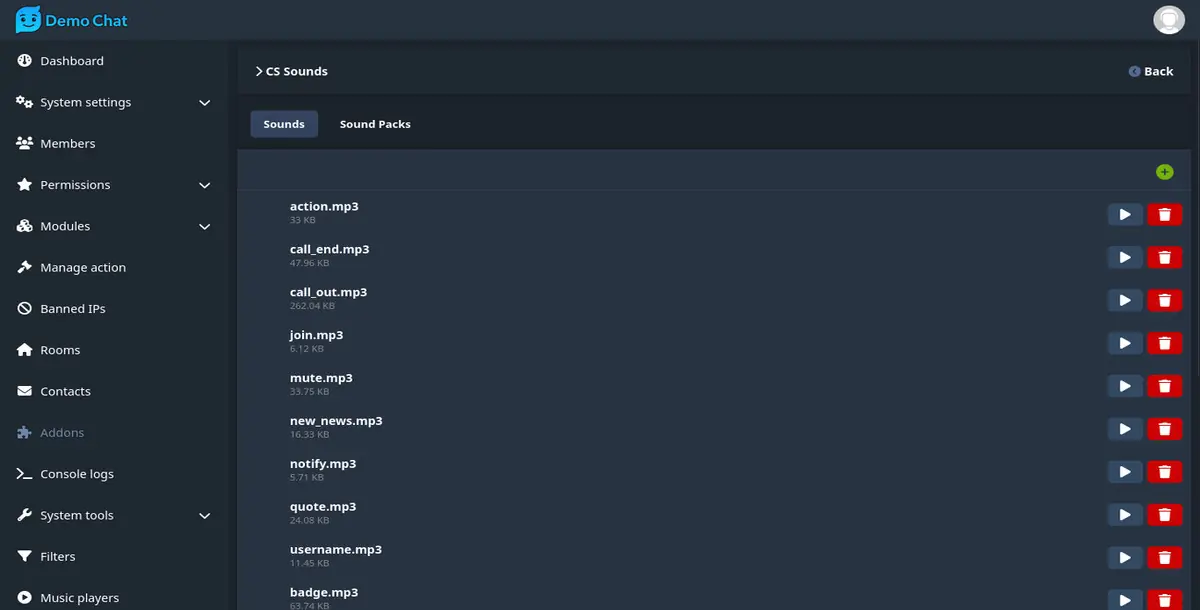
Task: Play the notify.mp3 sound
Action: click(x=1124, y=471)
